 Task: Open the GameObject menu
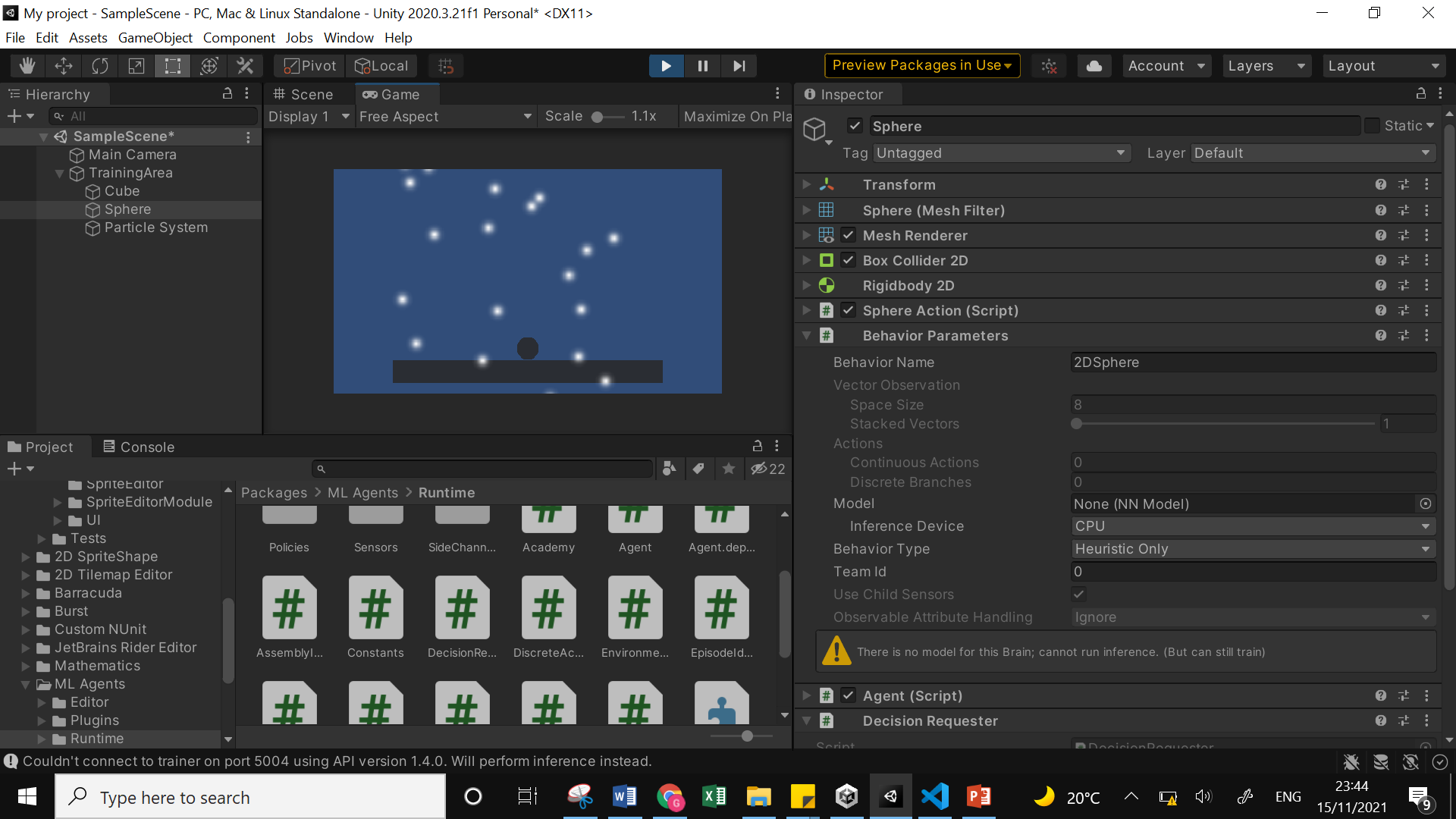tap(155, 37)
